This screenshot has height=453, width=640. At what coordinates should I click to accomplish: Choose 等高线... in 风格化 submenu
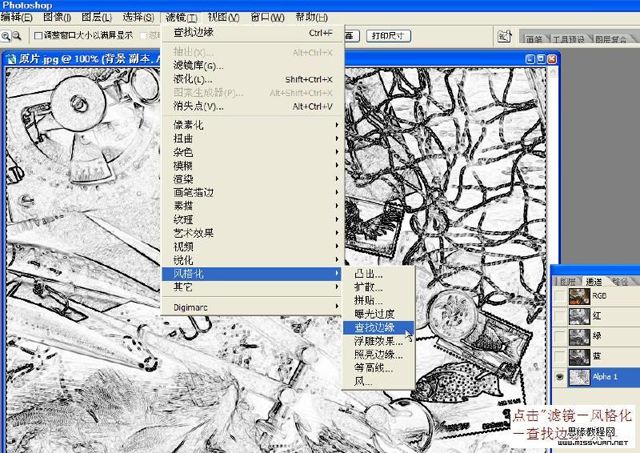tap(379, 368)
